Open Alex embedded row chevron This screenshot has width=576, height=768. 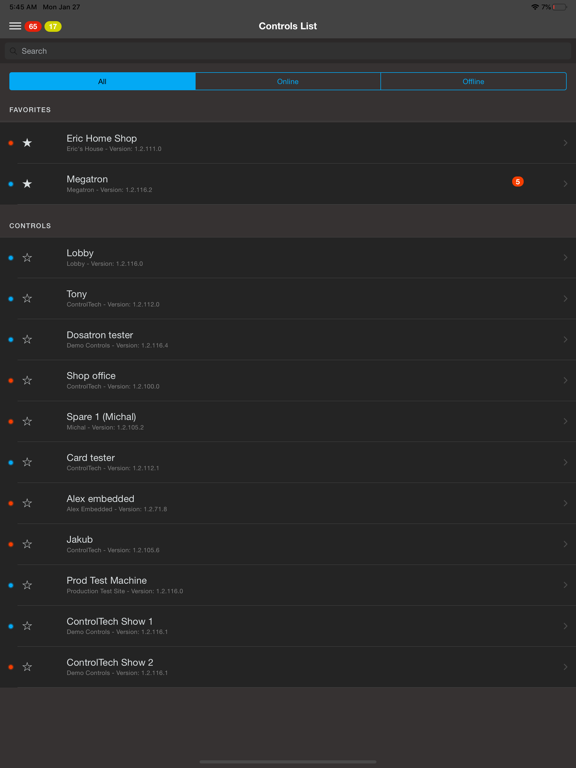coord(566,503)
